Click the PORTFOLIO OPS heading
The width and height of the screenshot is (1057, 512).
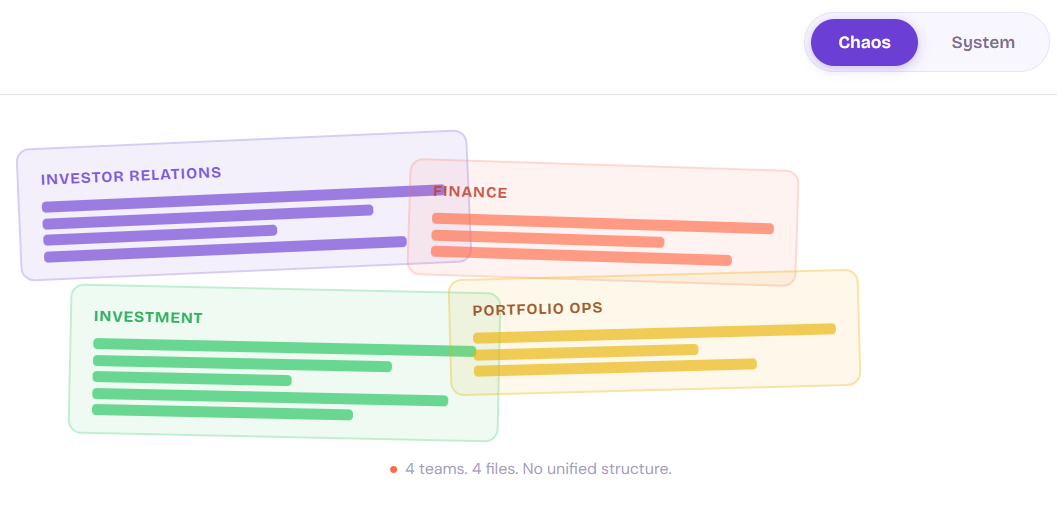point(537,309)
